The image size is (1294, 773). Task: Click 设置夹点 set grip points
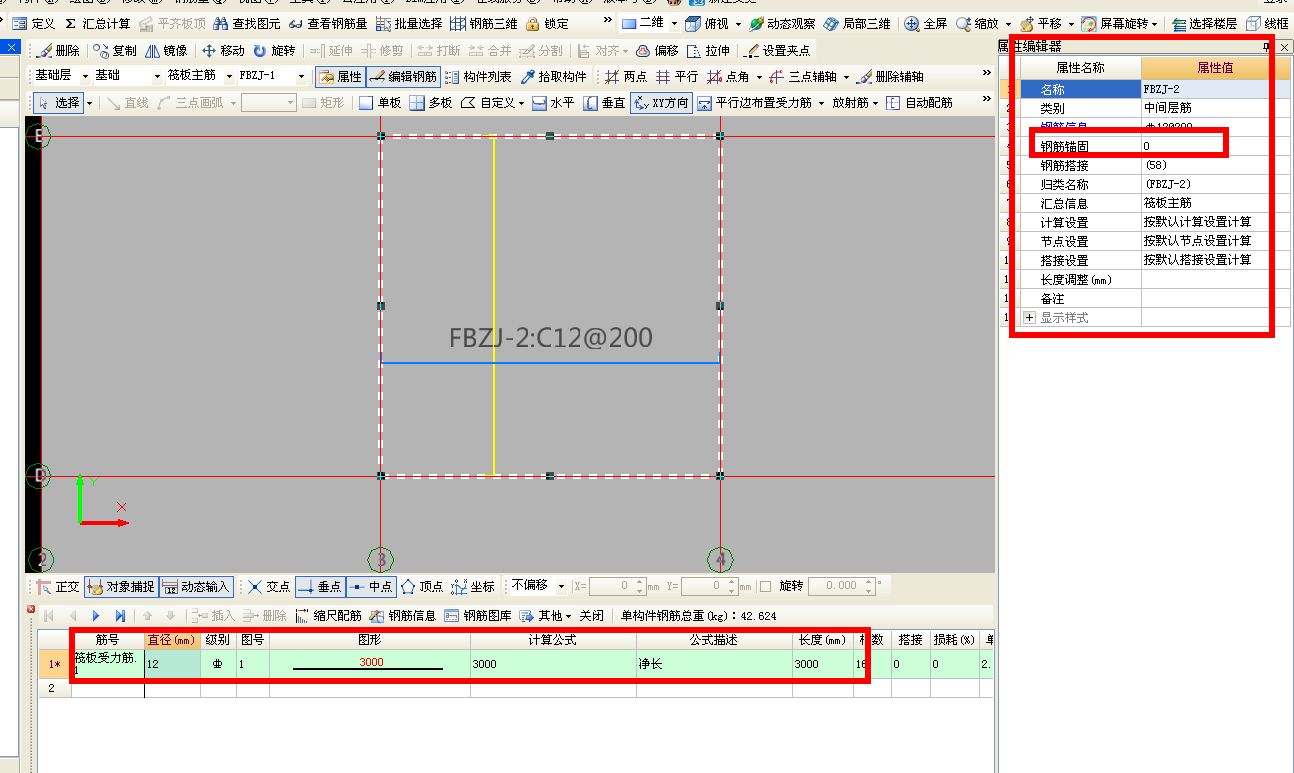(779, 50)
